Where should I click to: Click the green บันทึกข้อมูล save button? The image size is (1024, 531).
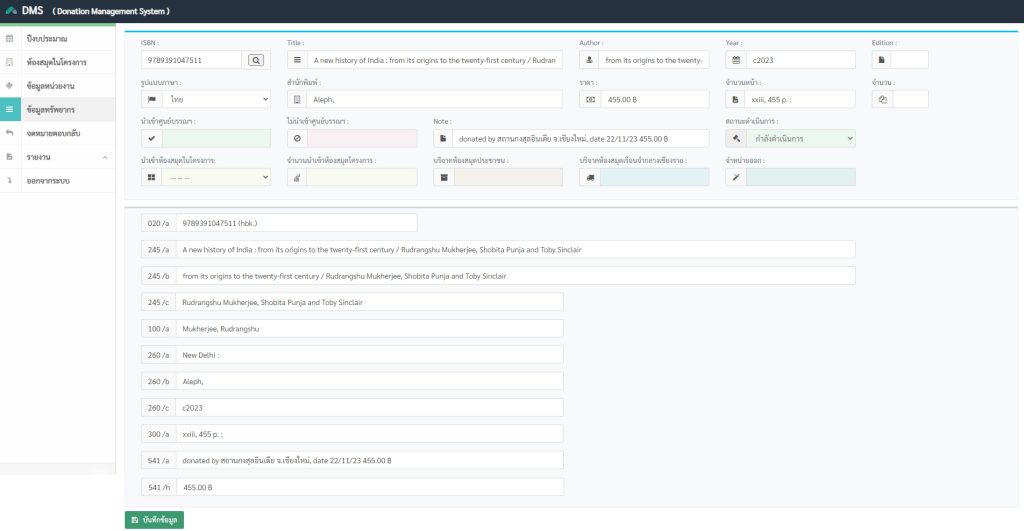[x=154, y=520]
